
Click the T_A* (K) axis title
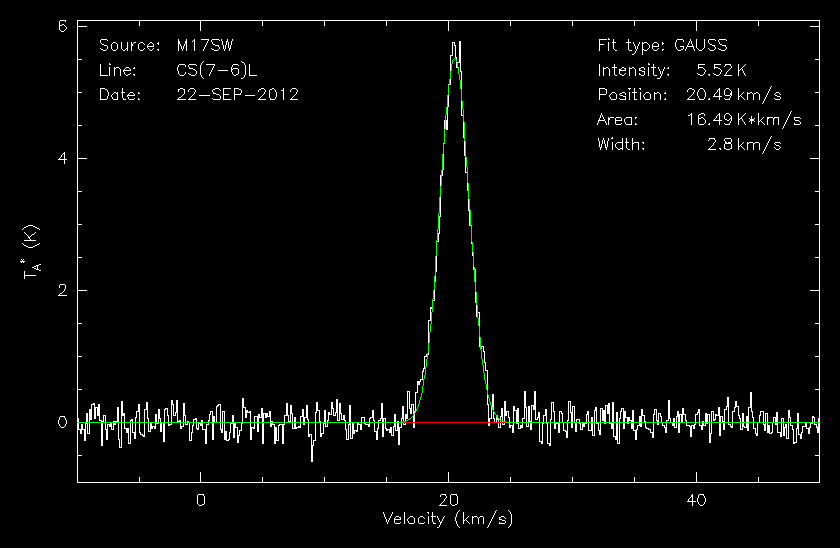pyautogui.click(x=32, y=252)
